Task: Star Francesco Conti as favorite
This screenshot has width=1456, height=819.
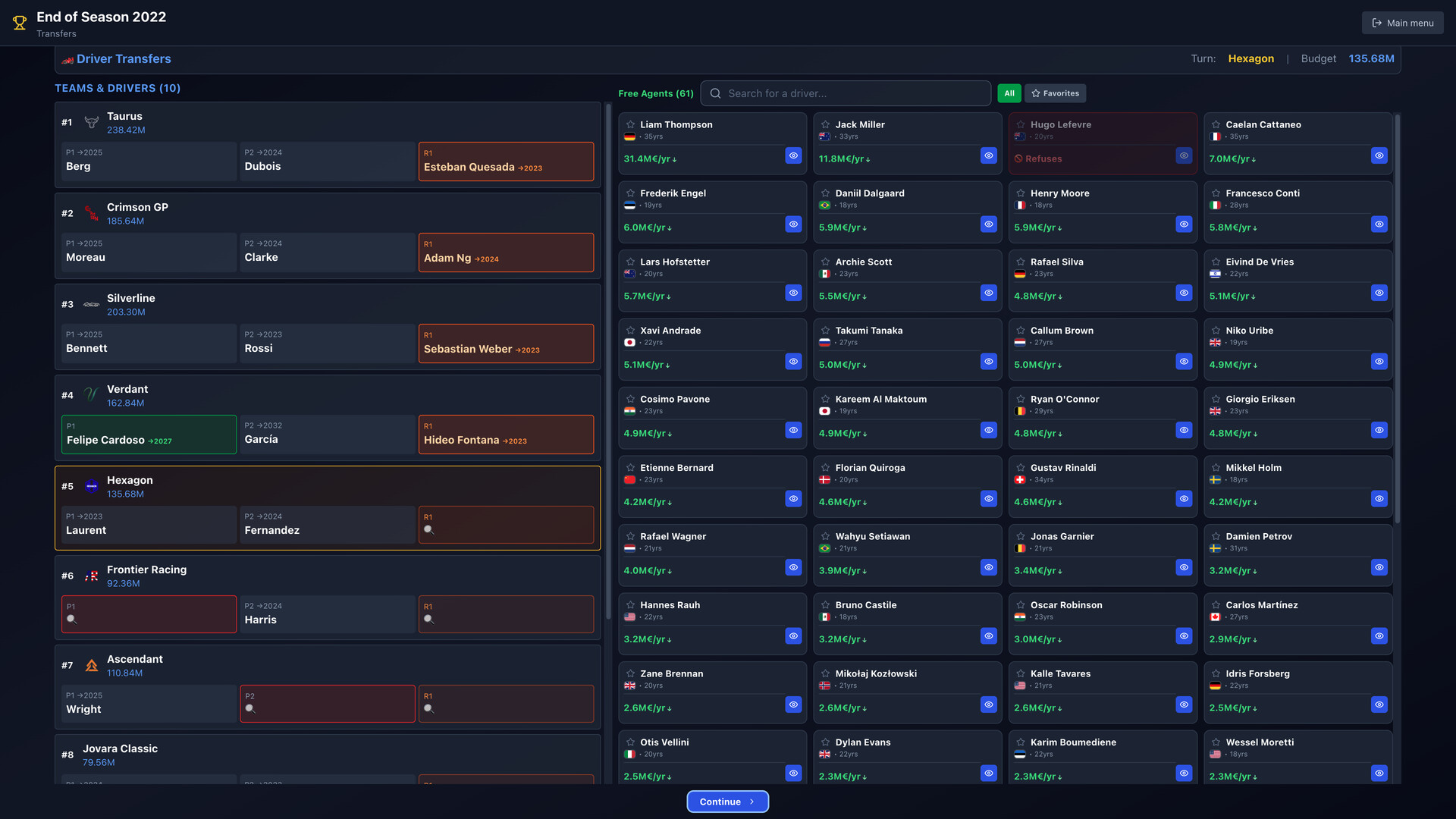Action: (x=1216, y=193)
